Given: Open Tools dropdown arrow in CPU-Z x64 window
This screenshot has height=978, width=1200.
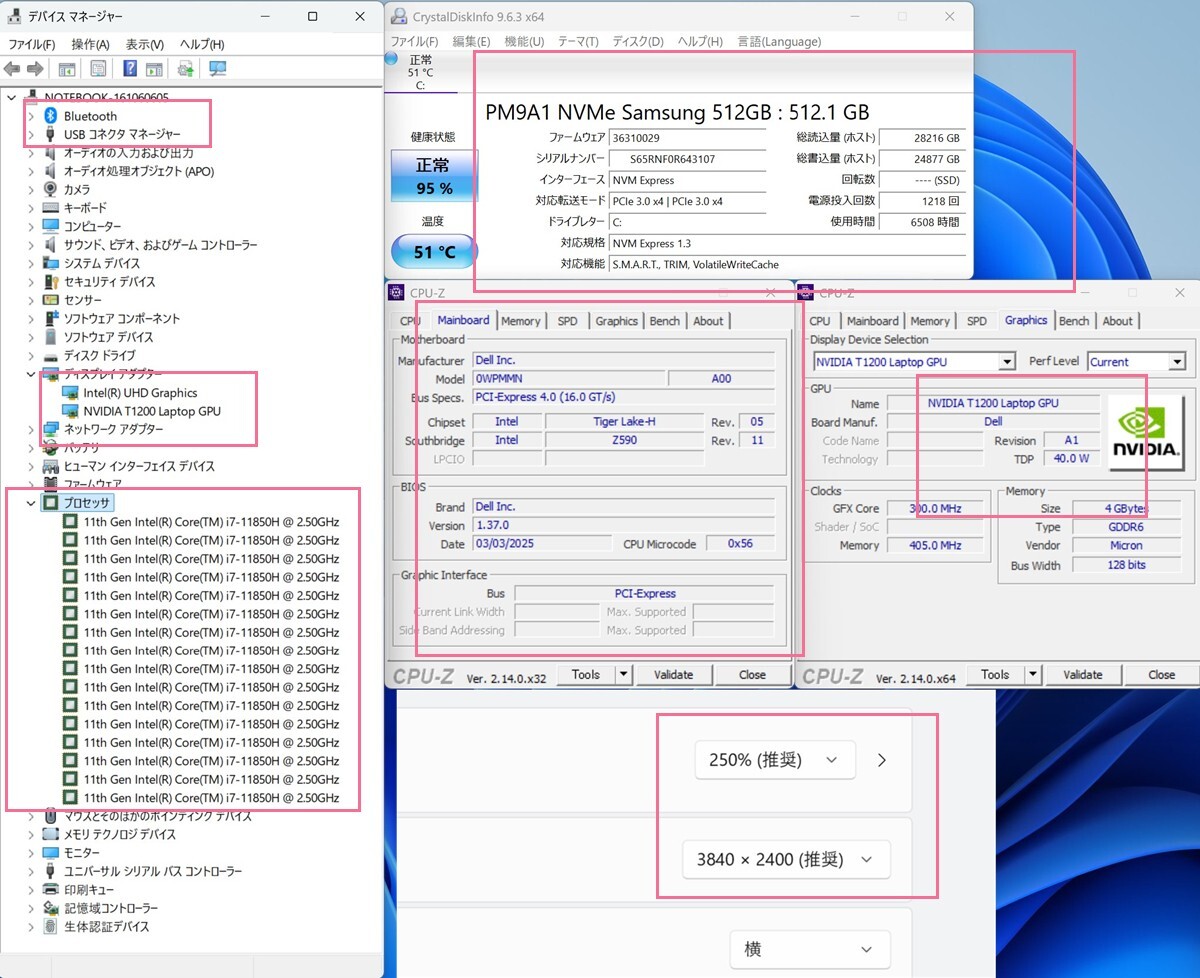Looking at the screenshot, I should click(1033, 675).
